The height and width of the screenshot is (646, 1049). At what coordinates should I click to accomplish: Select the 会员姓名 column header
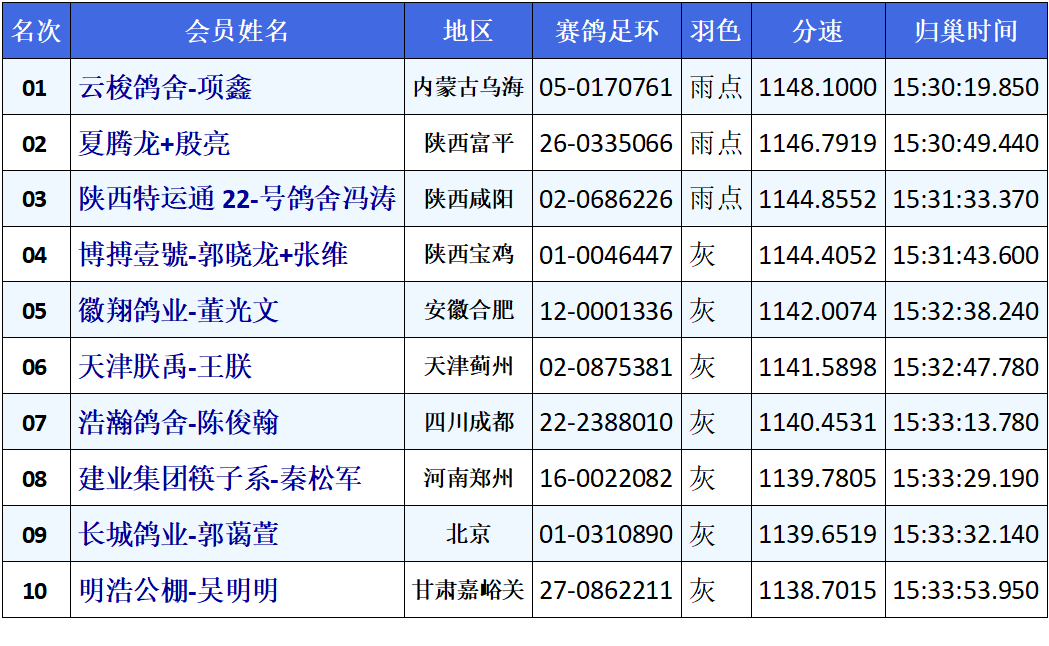(237, 31)
